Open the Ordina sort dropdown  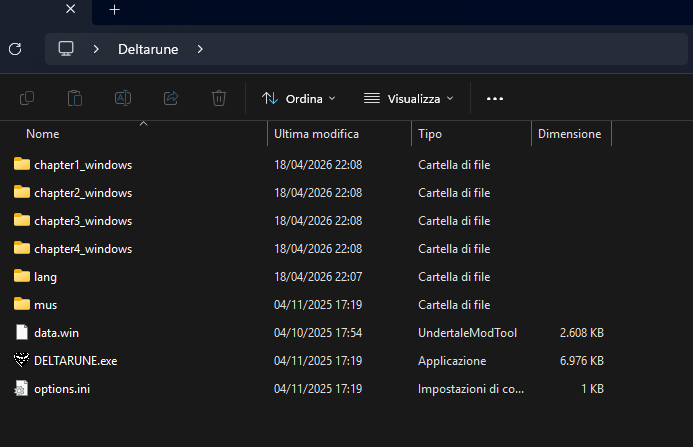[x=299, y=99]
